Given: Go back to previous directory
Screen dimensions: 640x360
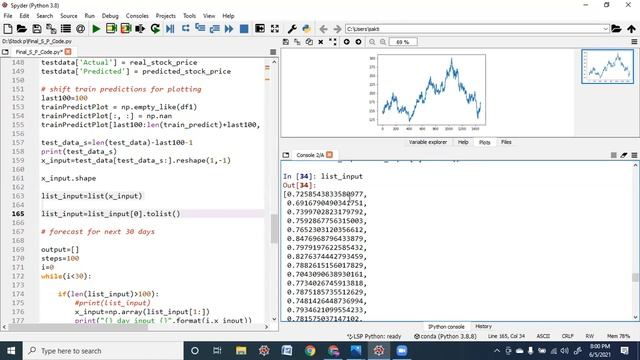Looking at the screenshot, I should coord(323,29).
